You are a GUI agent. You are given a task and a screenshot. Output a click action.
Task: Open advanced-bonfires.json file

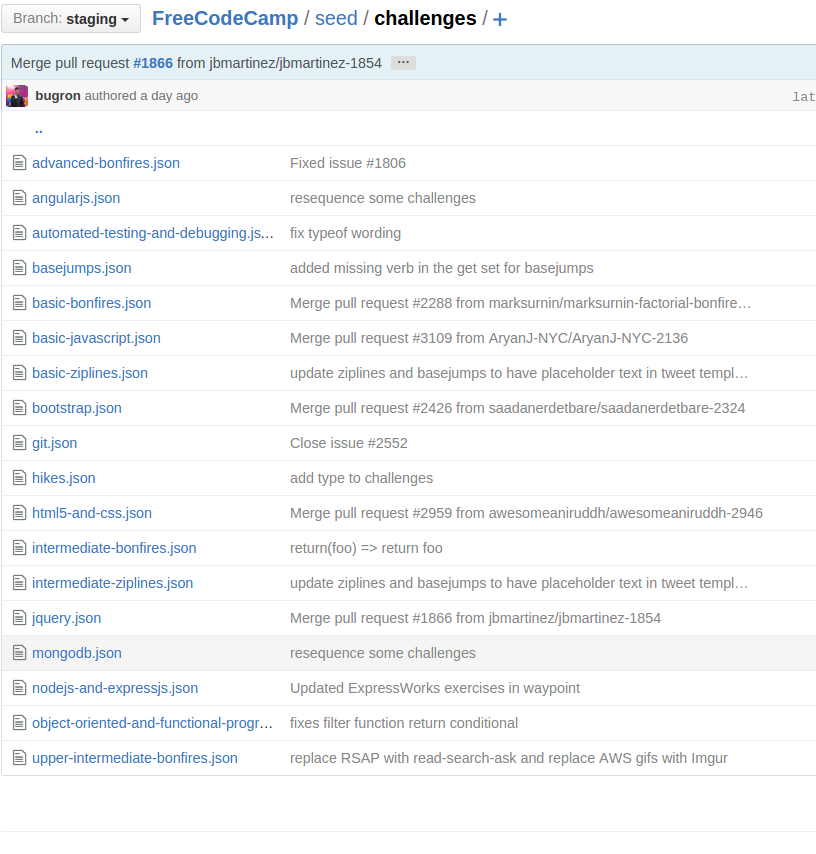(106, 163)
